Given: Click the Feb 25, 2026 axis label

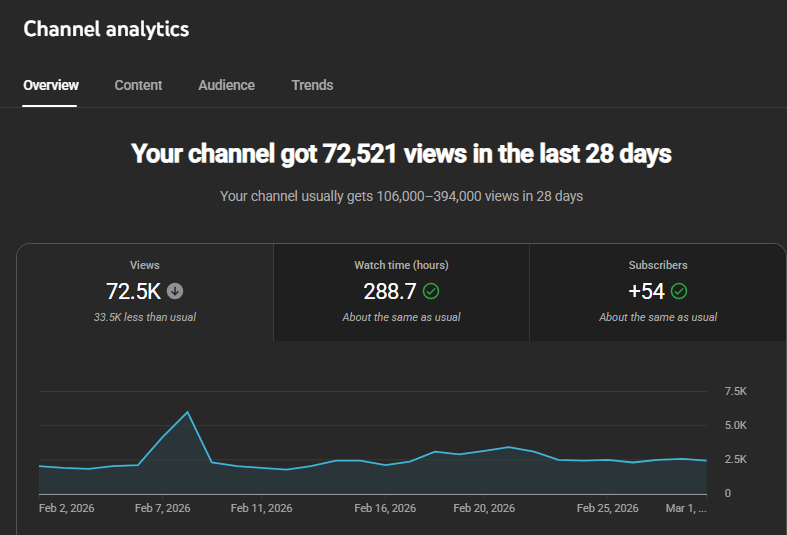Looking at the screenshot, I should 607,508.
